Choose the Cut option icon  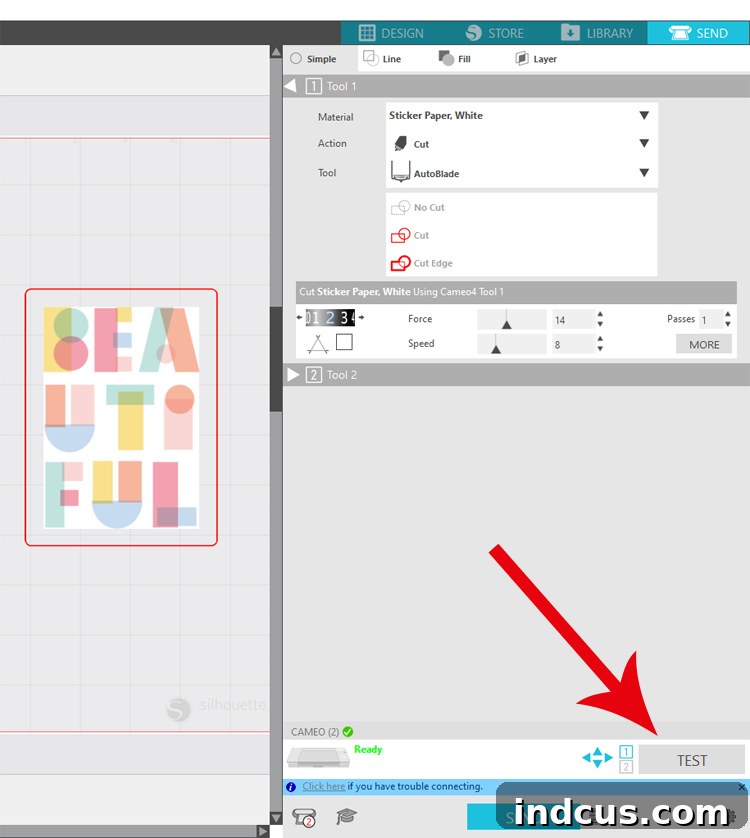click(400, 235)
